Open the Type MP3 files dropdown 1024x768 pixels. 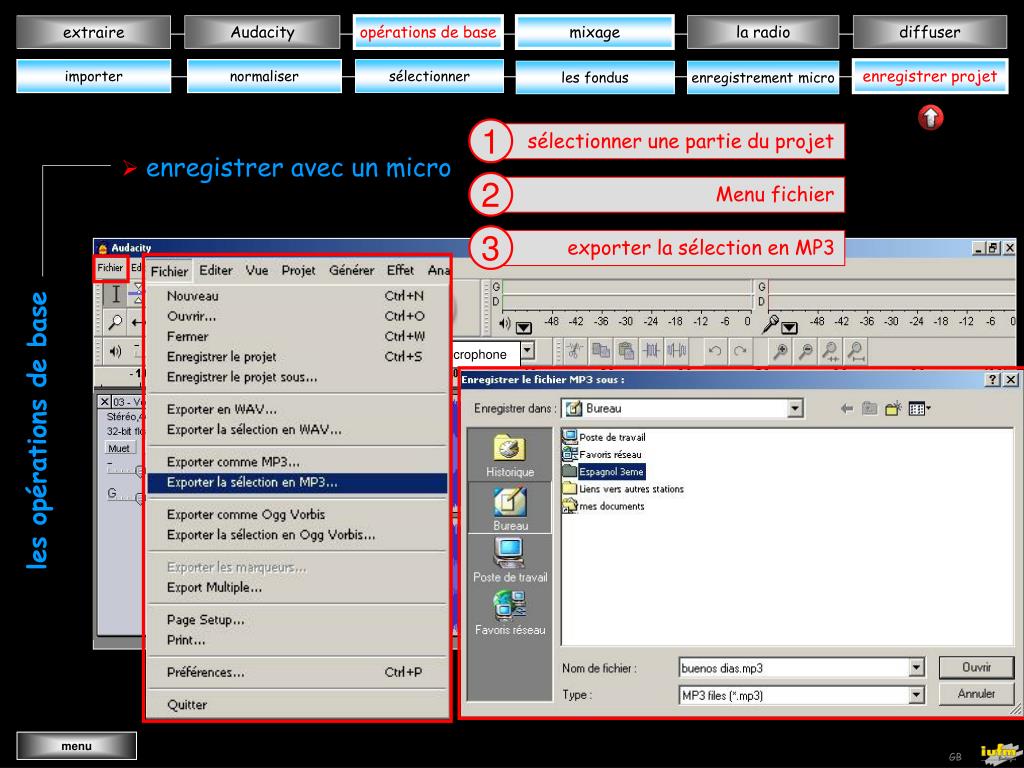pyautogui.click(x=917, y=696)
